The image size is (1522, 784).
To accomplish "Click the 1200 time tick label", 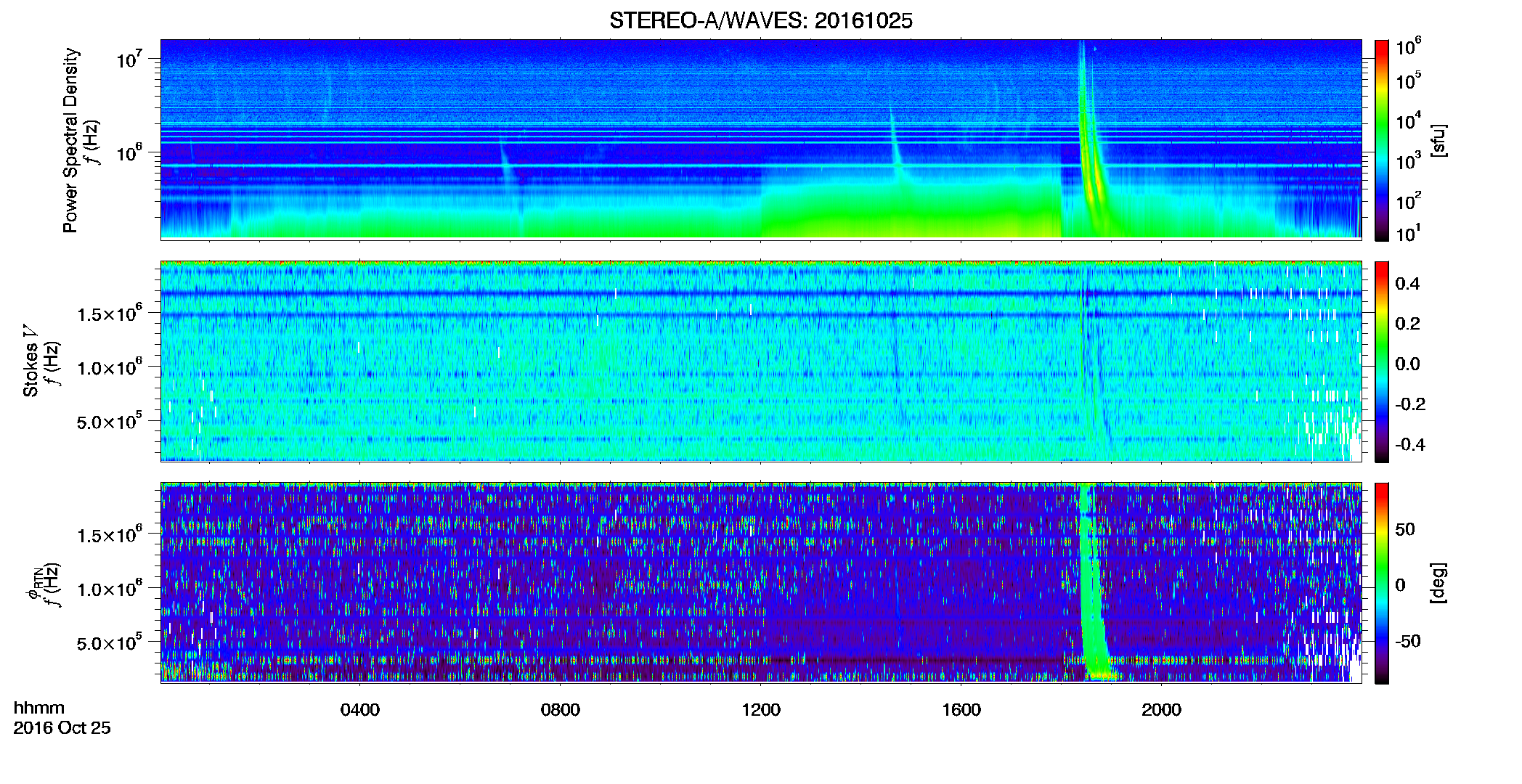I will point(761,710).
